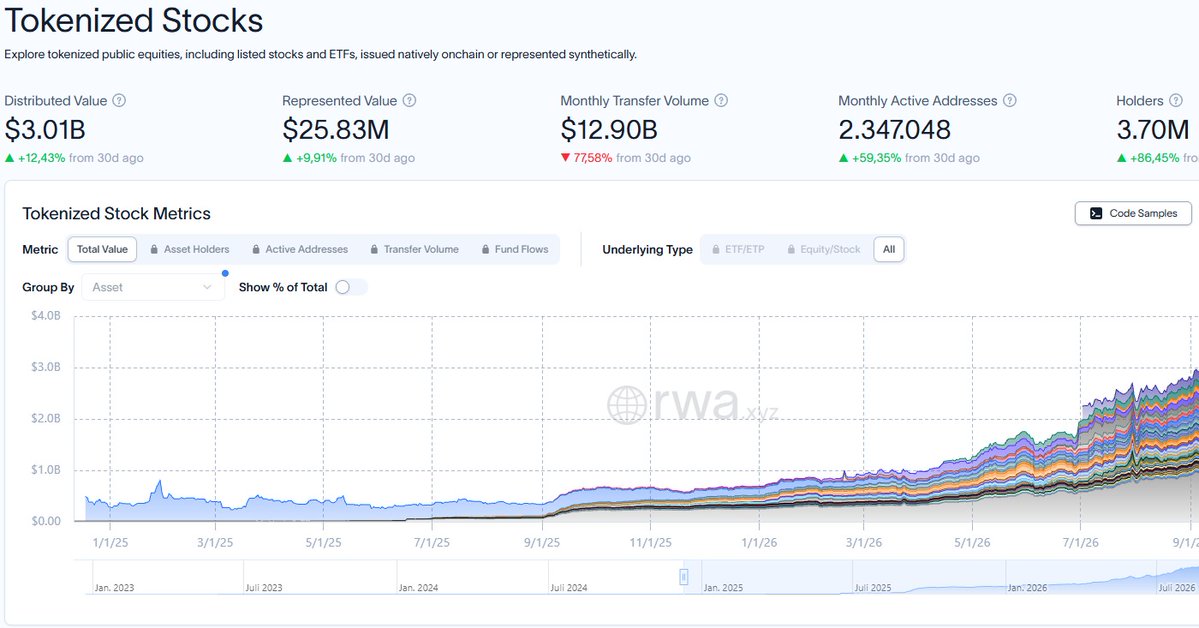The height and width of the screenshot is (628, 1199).
Task: Click the +12,43% change under Distributed Value
Action: coord(41,158)
